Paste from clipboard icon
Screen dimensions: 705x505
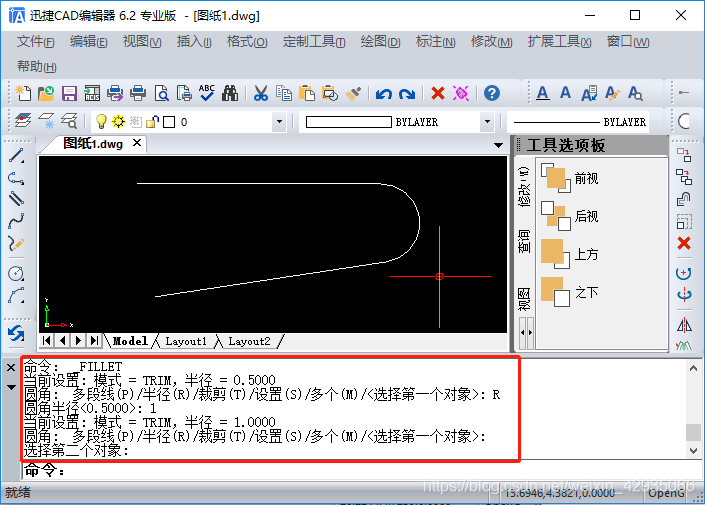pos(307,93)
